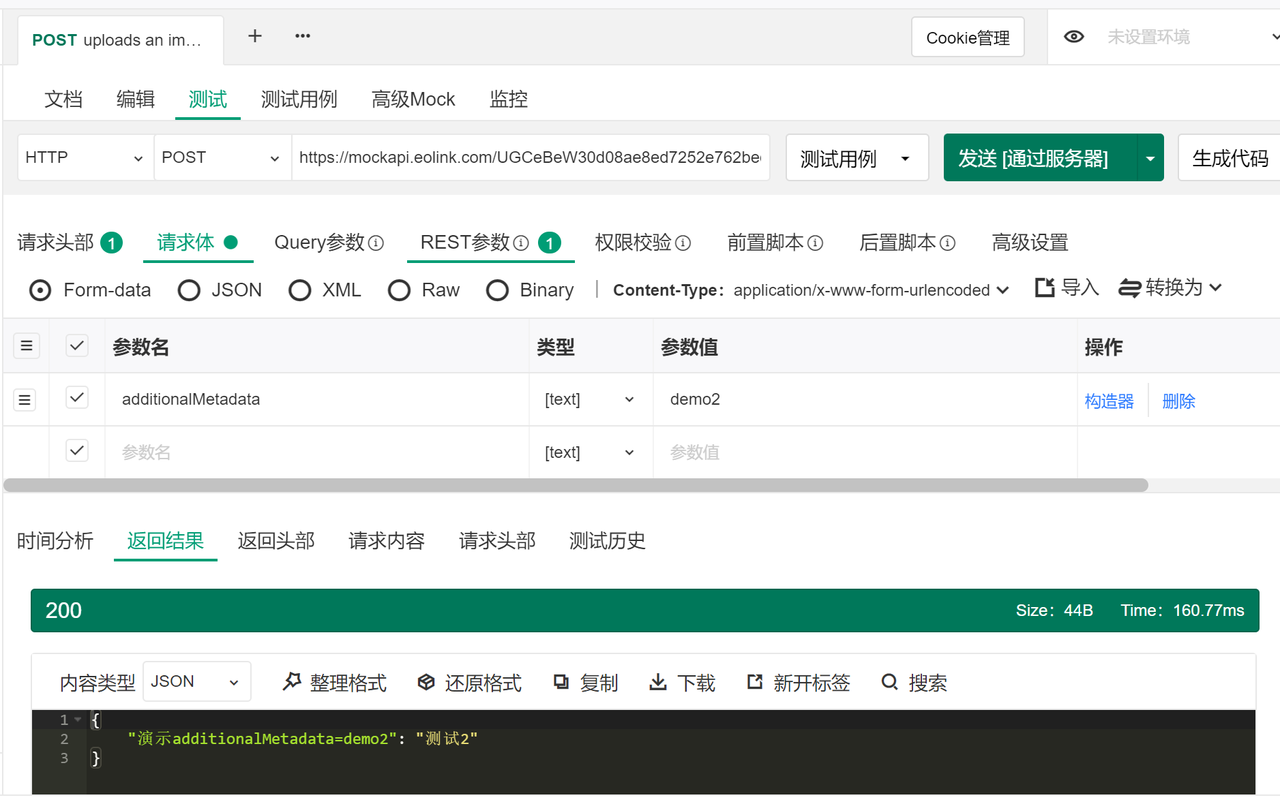The height and width of the screenshot is (804, 1280).
Task: Switch to the 测试用例 tab
Action: 299,99
